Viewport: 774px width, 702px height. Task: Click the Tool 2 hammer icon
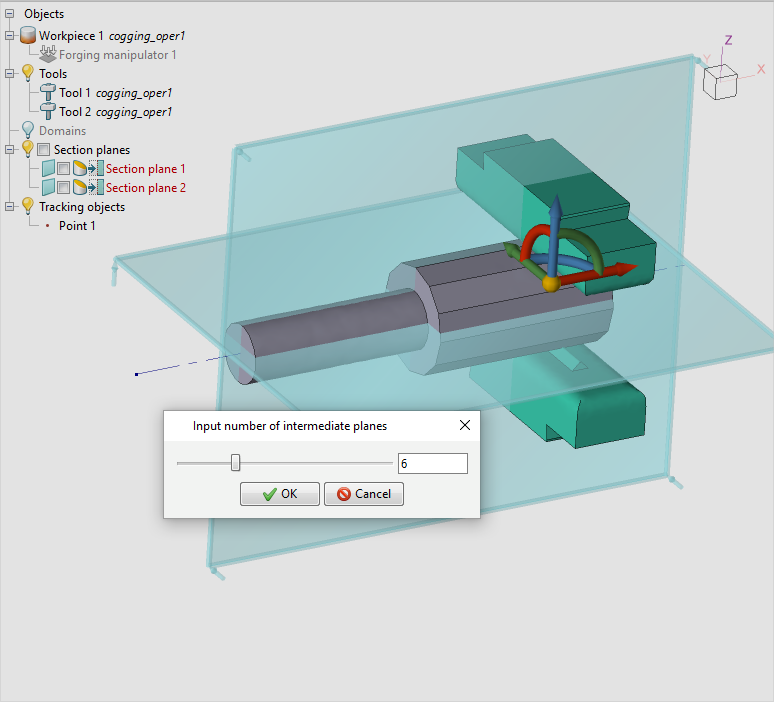tap(47, 112)
